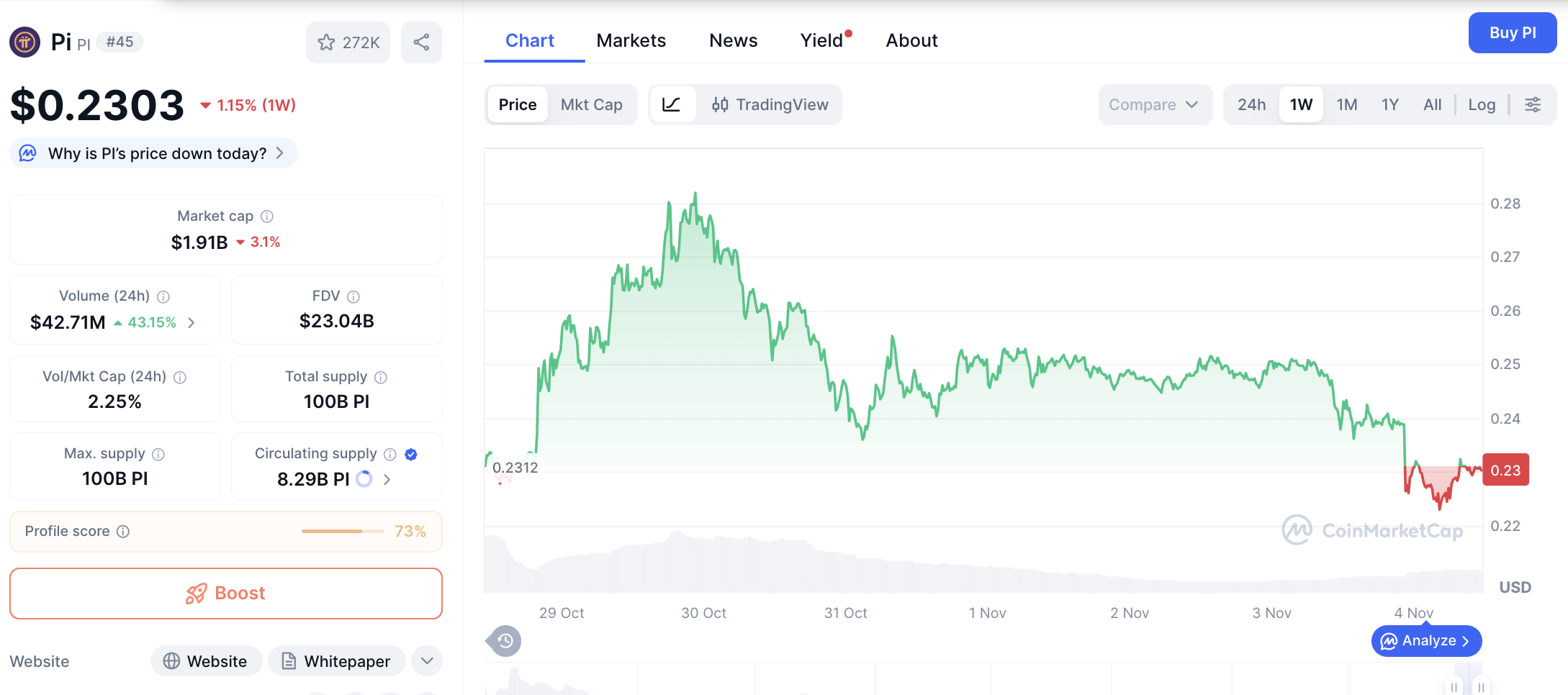Select the line chart style icon
The width and height of the screenshot is (1568, 695).
click(x=672, y=104)
